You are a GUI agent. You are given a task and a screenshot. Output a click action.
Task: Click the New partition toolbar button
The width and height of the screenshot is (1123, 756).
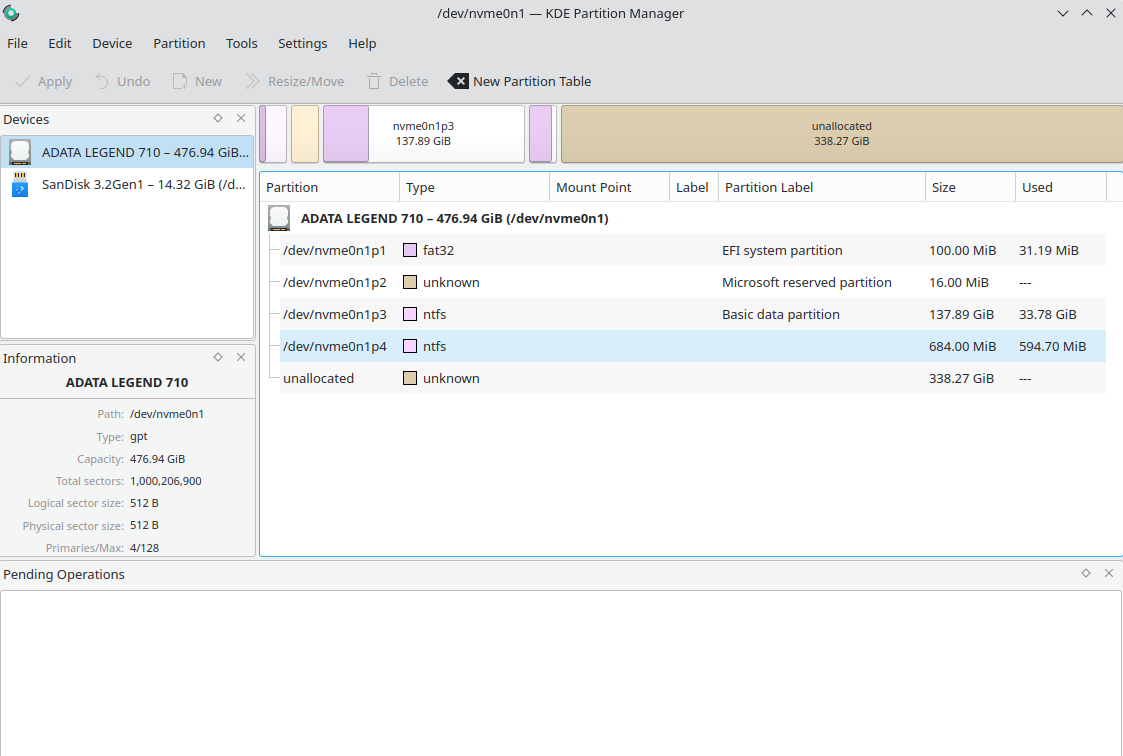click(197, 82)
